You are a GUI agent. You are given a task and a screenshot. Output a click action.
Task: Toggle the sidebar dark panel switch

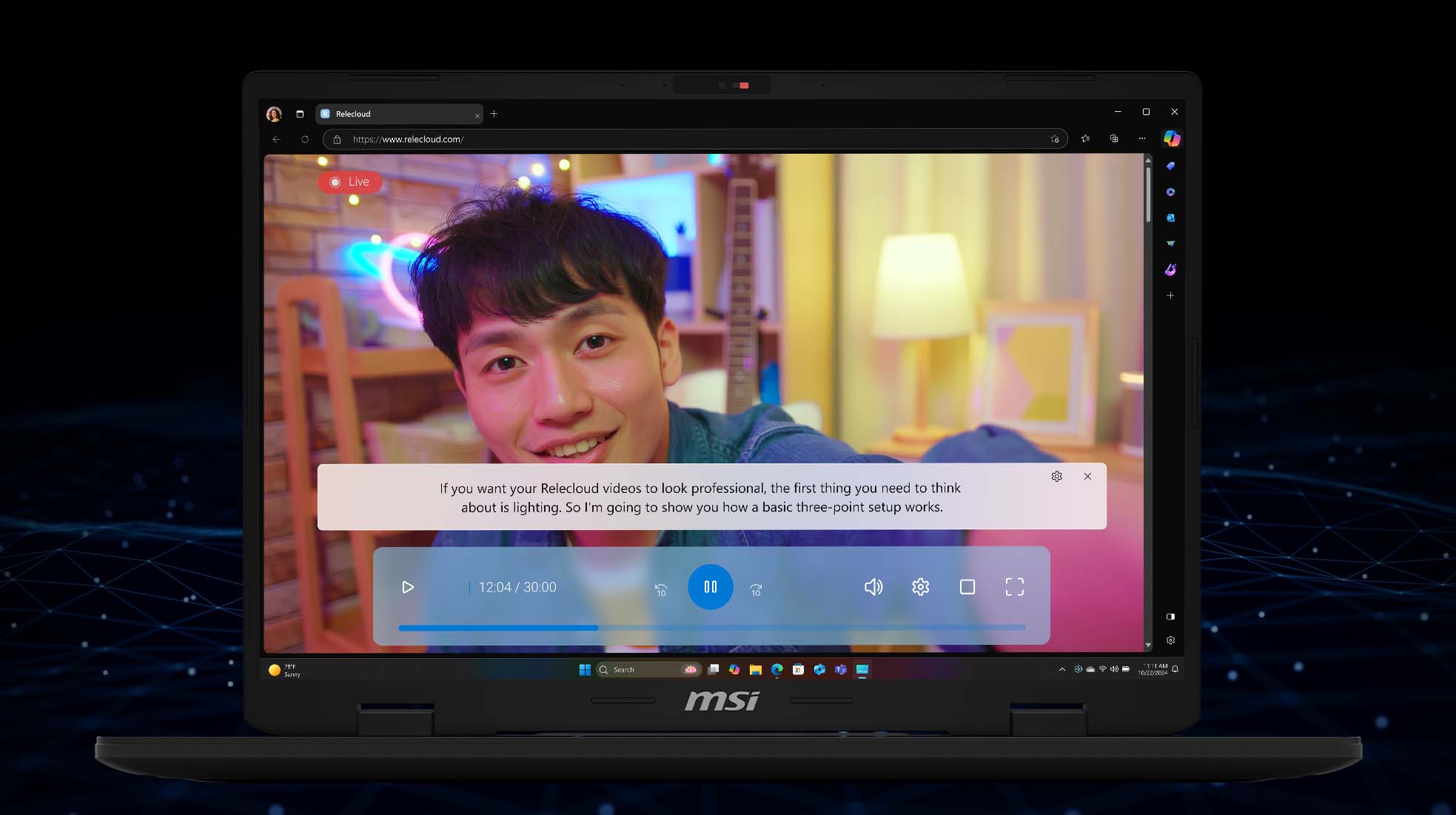tap(1170, 616)
